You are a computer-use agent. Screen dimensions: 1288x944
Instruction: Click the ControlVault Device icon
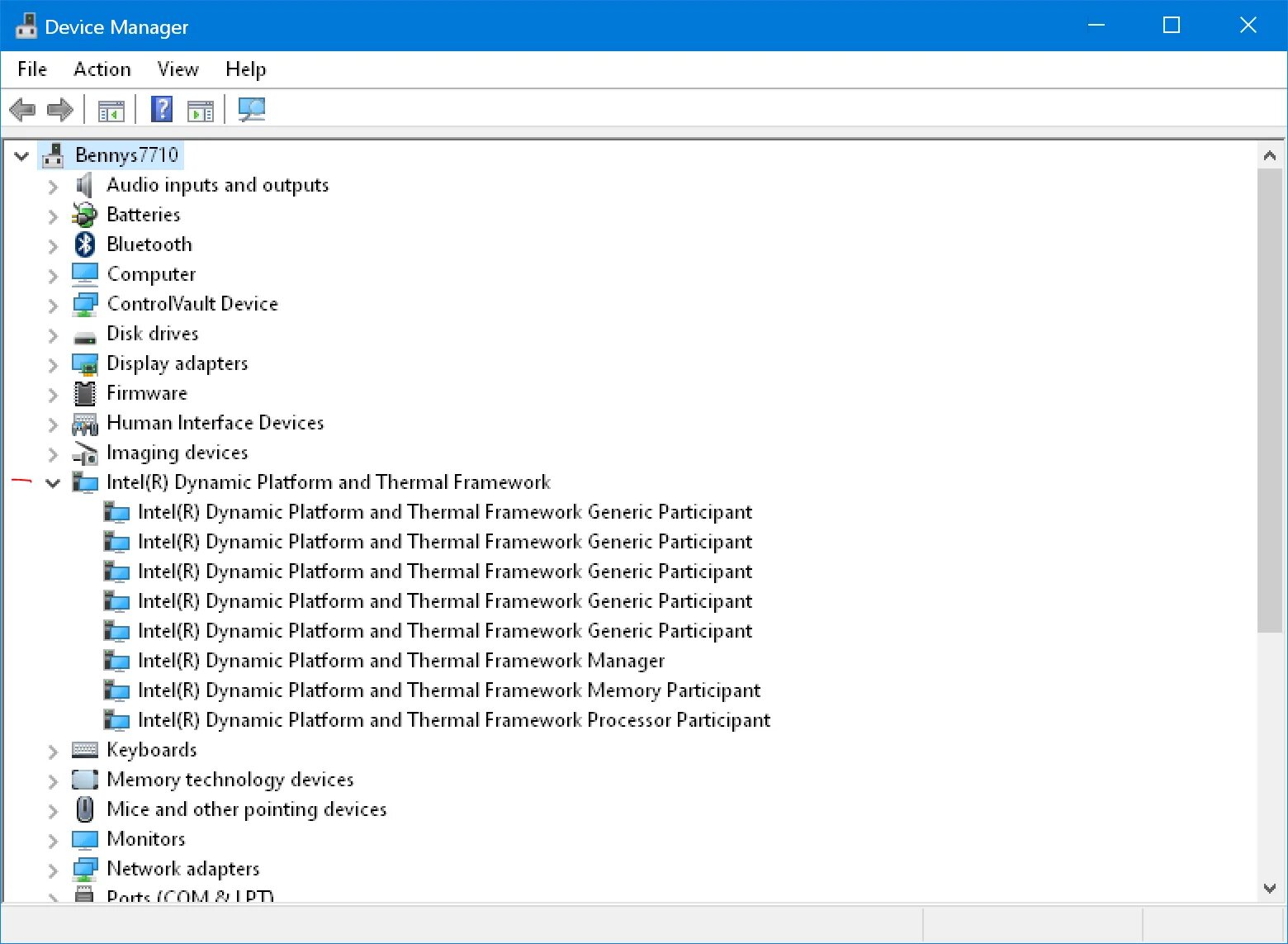(85, 304)
